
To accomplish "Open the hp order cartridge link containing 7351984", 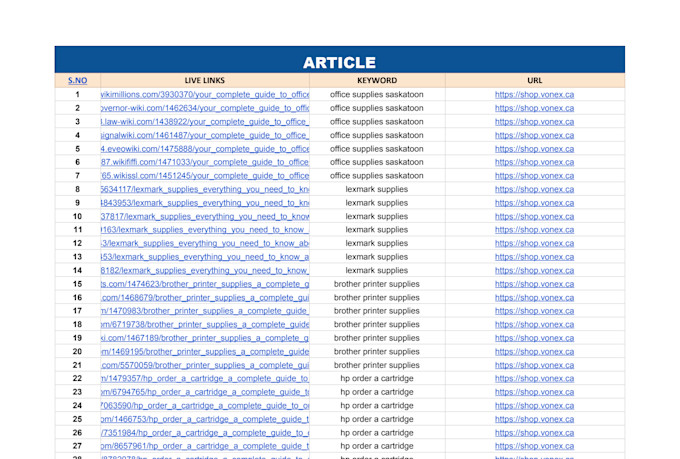I will click(205, 433).
